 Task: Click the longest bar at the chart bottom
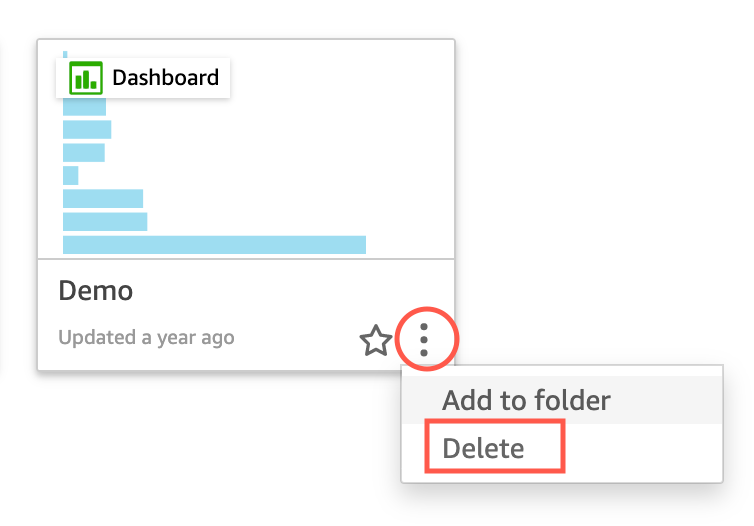click(214, 245)
